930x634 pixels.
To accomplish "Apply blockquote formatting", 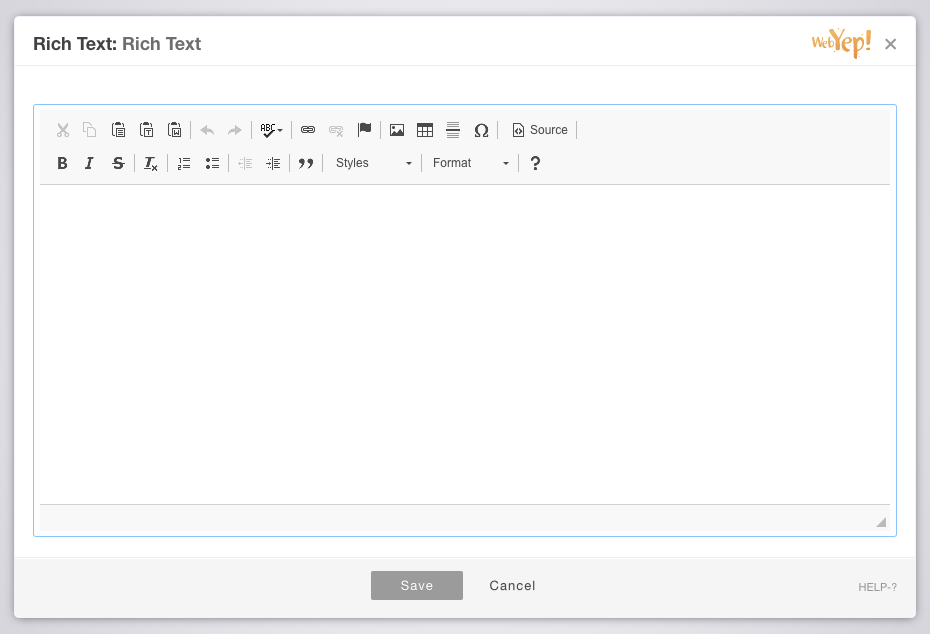I will [x=306, y=163].
